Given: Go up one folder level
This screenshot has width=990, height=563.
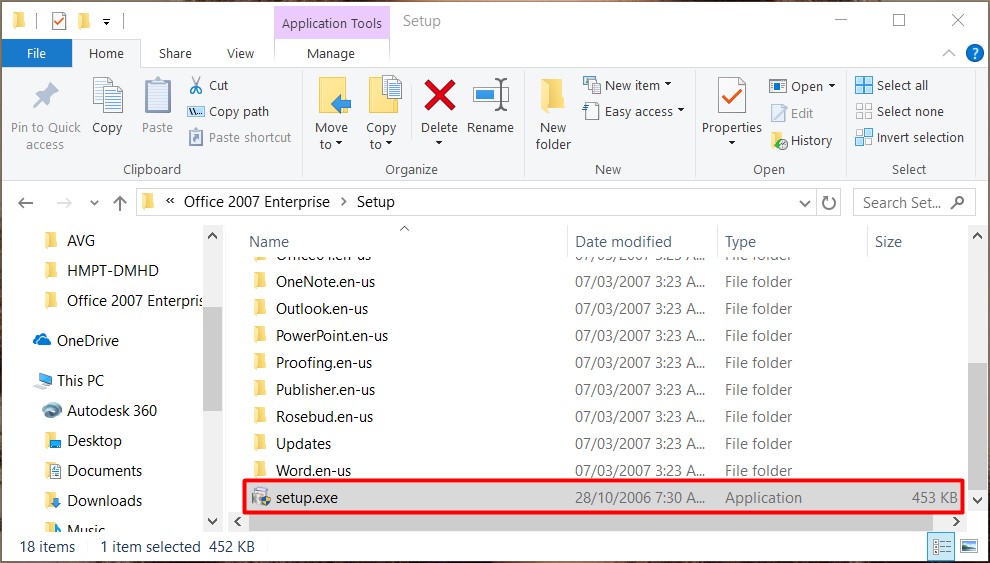Looking at the screenshot, I should coord(120,203).
